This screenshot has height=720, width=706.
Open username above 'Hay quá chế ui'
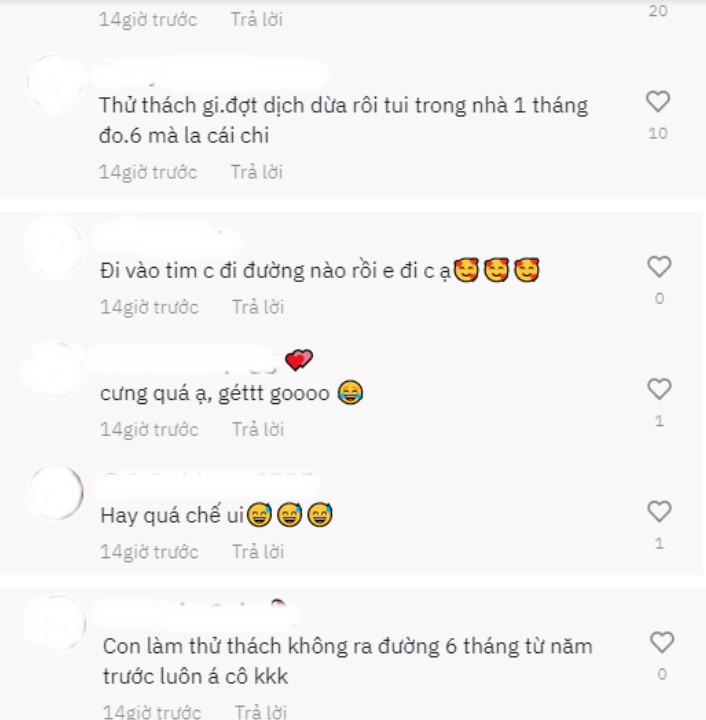207,485
